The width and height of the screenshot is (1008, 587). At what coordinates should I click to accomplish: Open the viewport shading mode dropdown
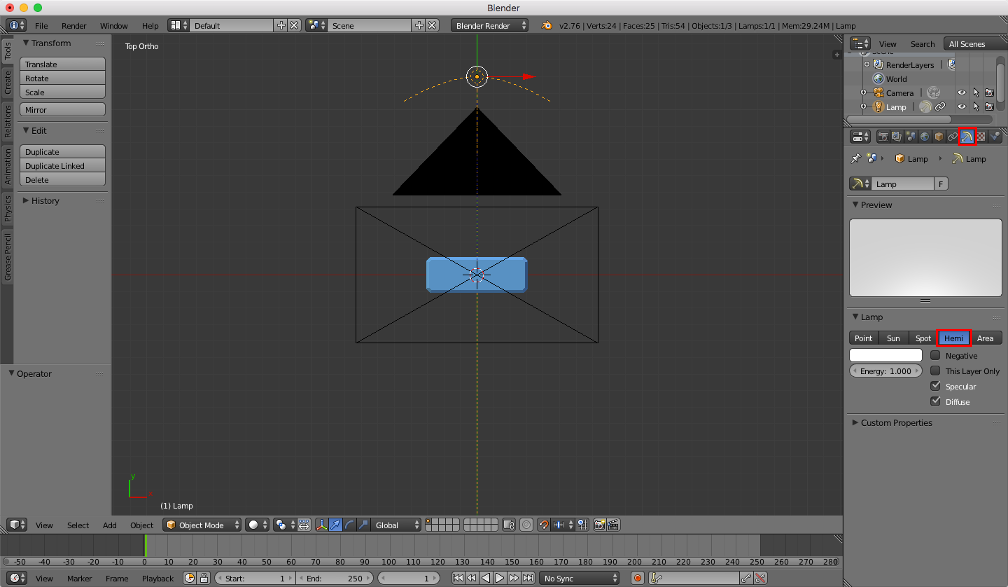click(257, 525)
